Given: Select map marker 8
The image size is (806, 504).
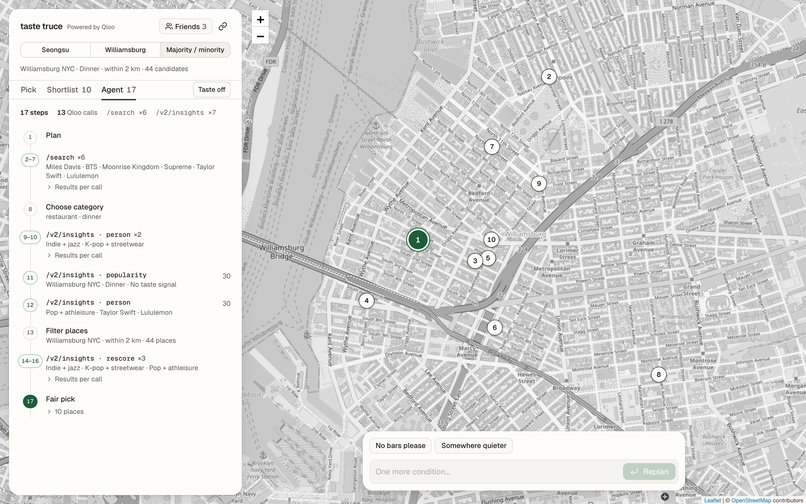Looking at the screenshot, I should coord(658,374).
